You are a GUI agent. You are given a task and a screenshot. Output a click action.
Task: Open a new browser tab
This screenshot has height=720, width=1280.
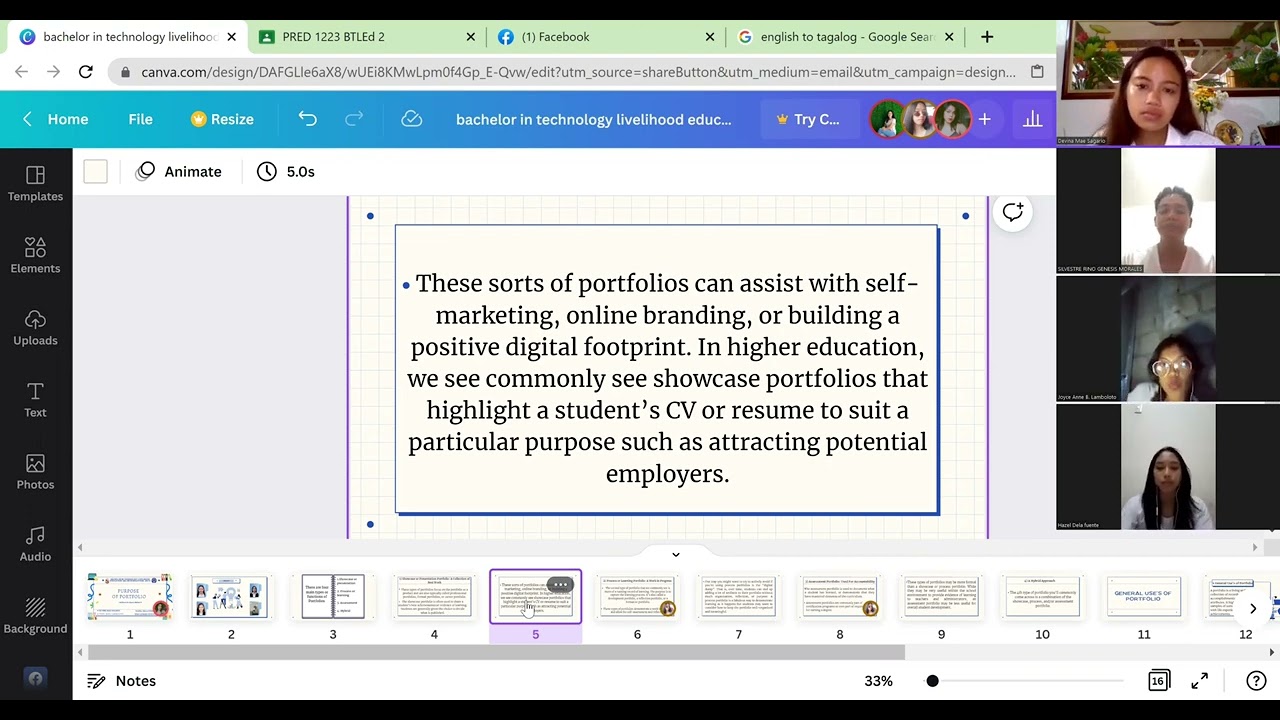click(x=987, y=37)
